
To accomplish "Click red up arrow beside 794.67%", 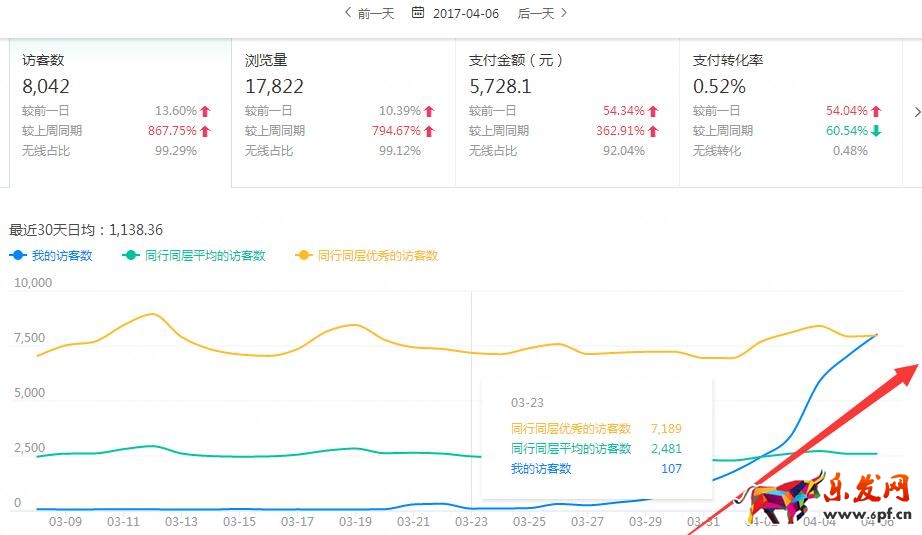I will pyautogui.click(x=429, y=131).
